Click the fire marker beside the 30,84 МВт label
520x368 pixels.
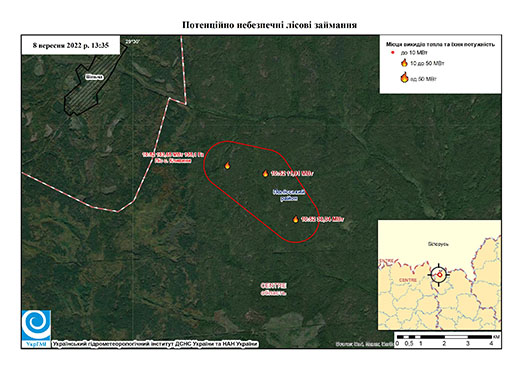295,219
